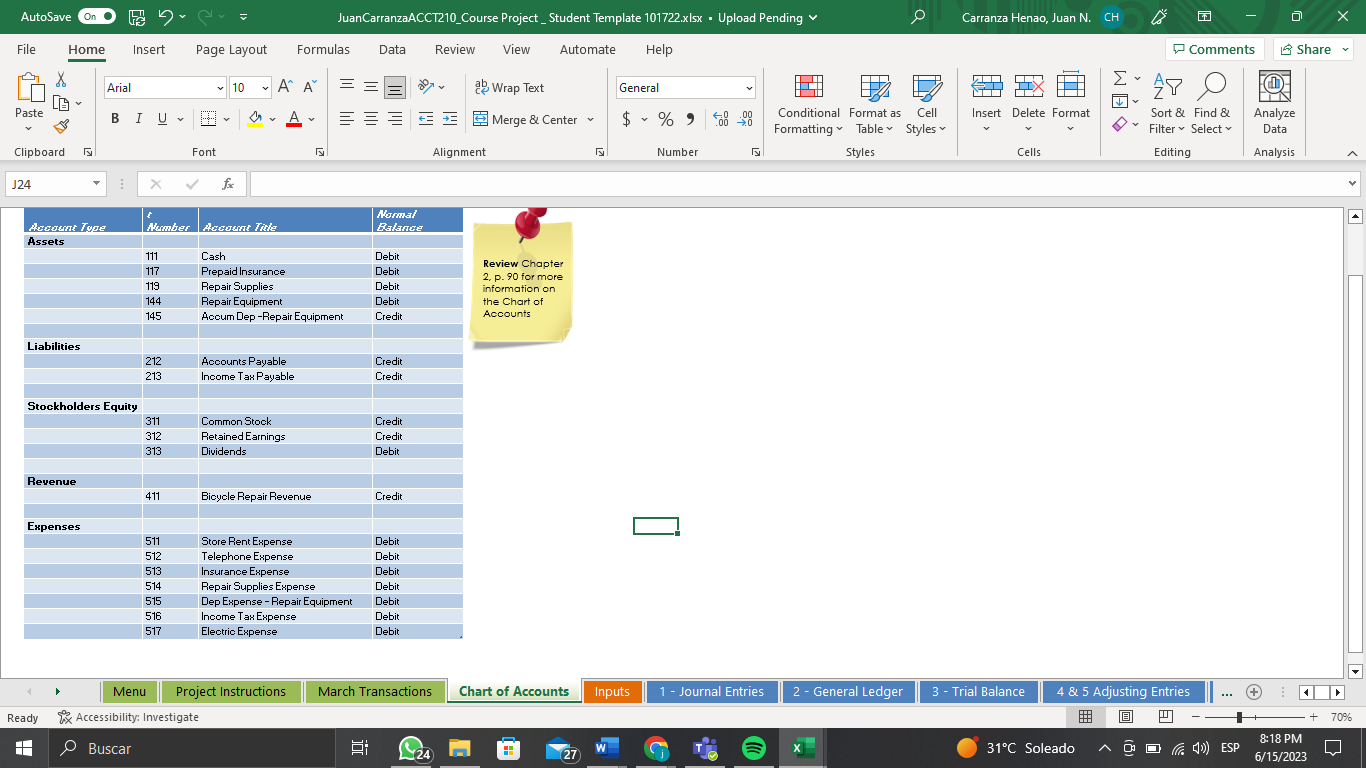This screenshot has width=1366, height=768.
Task: Switch to the March Transactions sheet tab
Action: click(x=375, y=691)
